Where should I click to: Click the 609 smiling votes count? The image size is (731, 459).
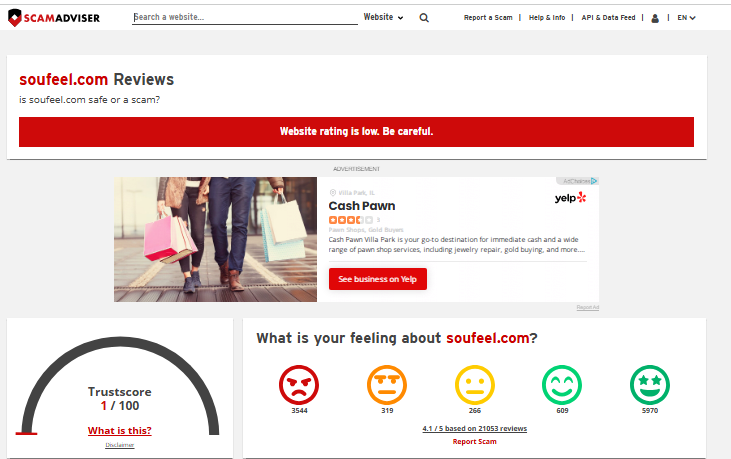[x=562, y=411]
